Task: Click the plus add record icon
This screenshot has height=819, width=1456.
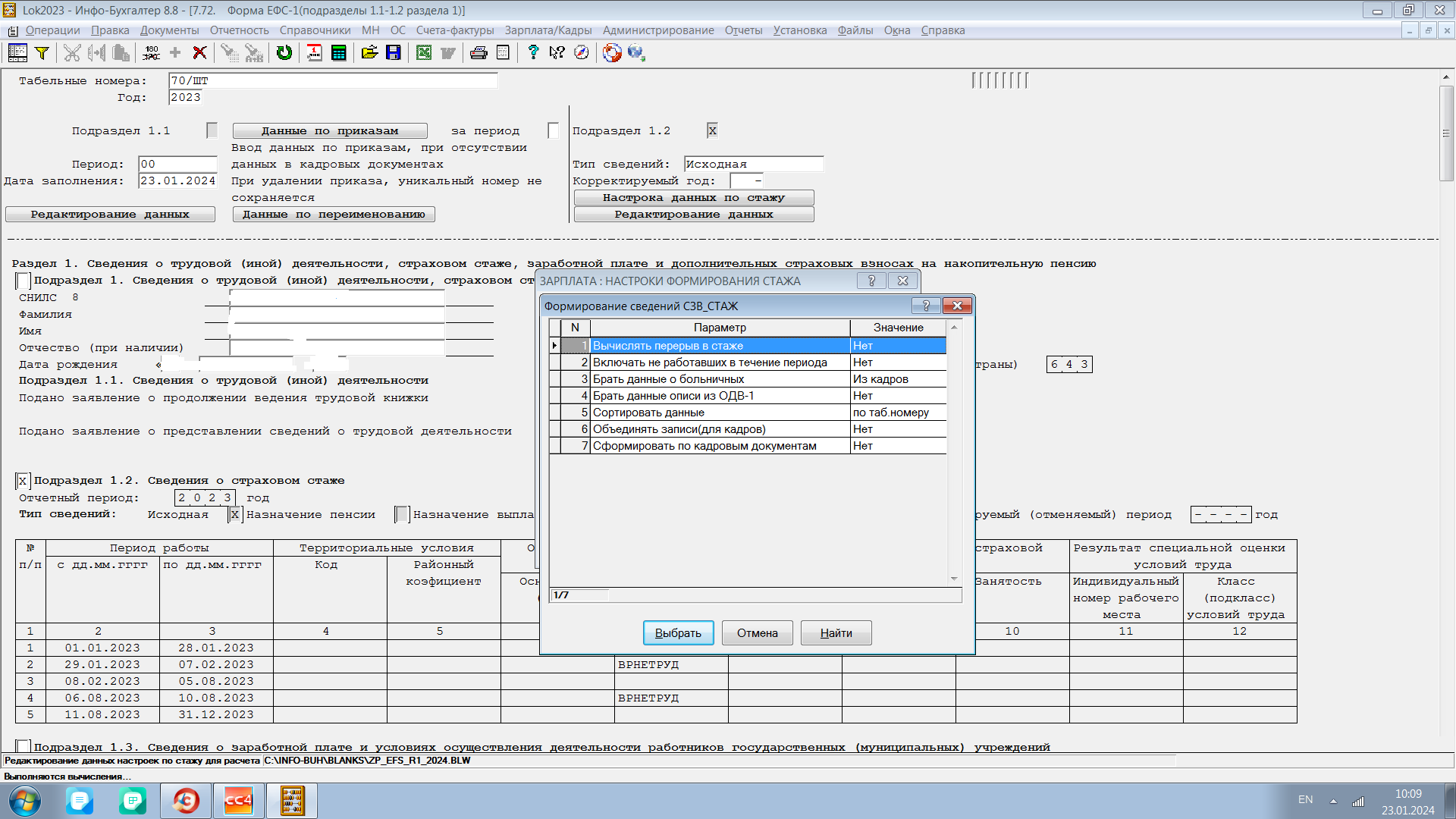Action: (x=175, y=52)
